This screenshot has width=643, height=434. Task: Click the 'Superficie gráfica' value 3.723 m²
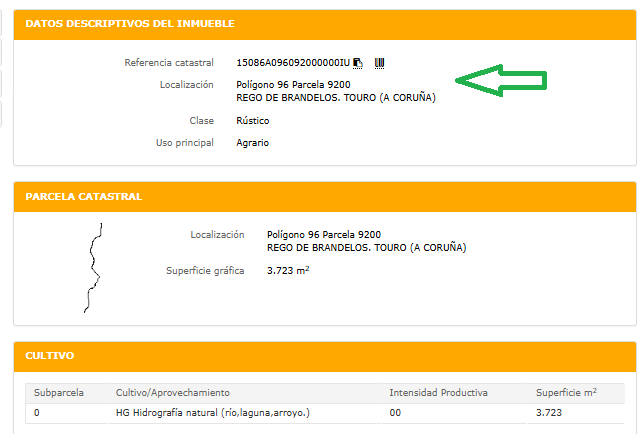288,270
